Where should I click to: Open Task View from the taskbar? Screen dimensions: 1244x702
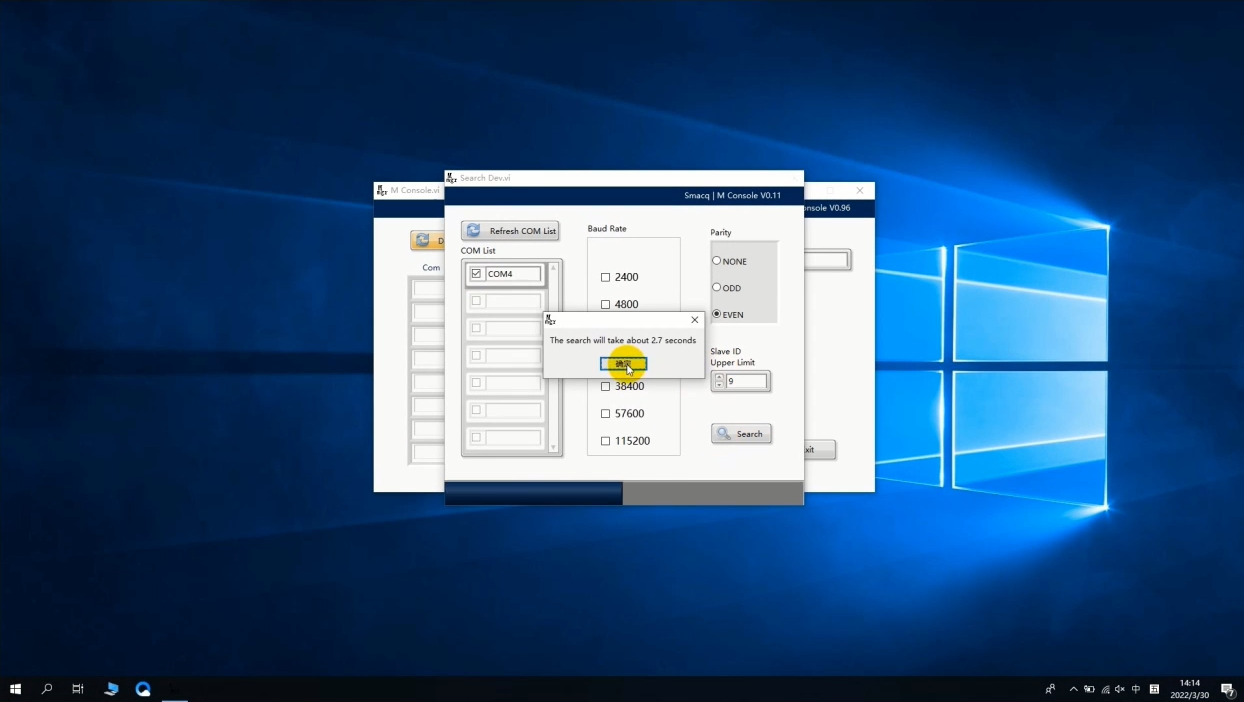click(x=78, y=689)
